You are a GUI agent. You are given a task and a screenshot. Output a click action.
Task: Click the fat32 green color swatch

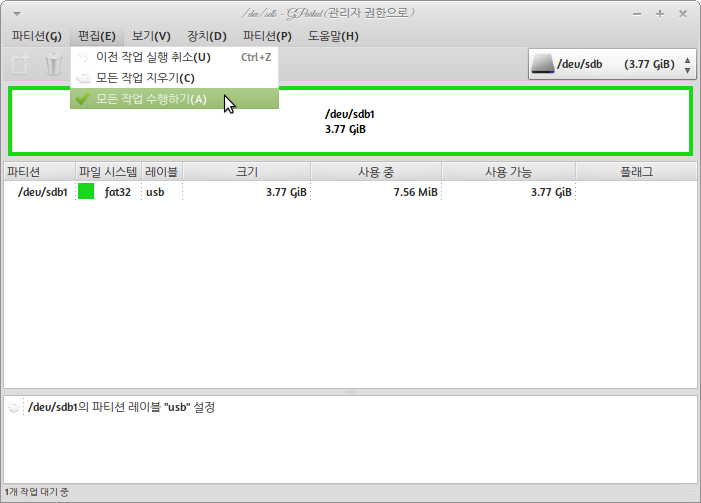86,191
